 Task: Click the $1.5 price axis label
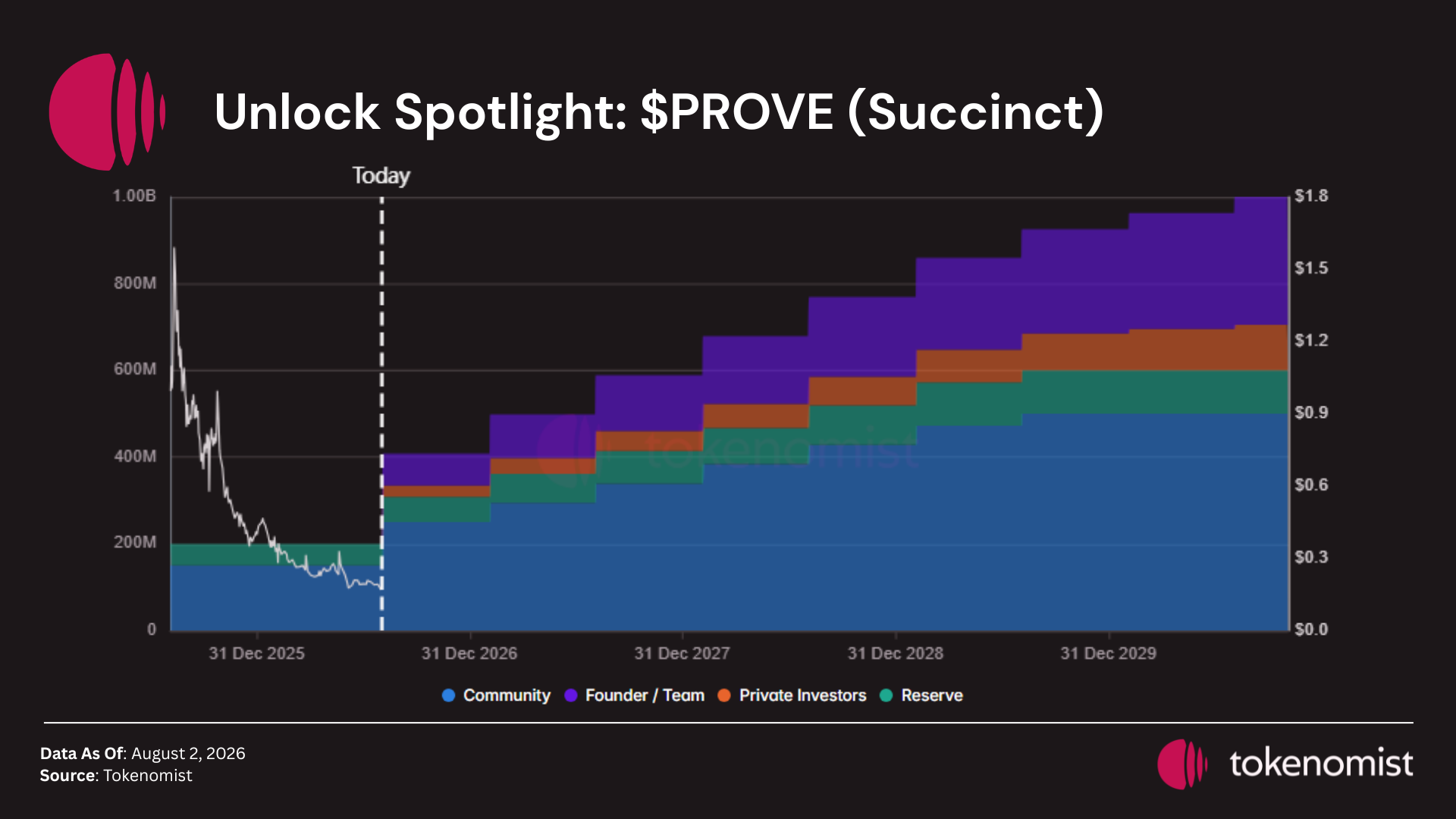tap(1311, 268)
